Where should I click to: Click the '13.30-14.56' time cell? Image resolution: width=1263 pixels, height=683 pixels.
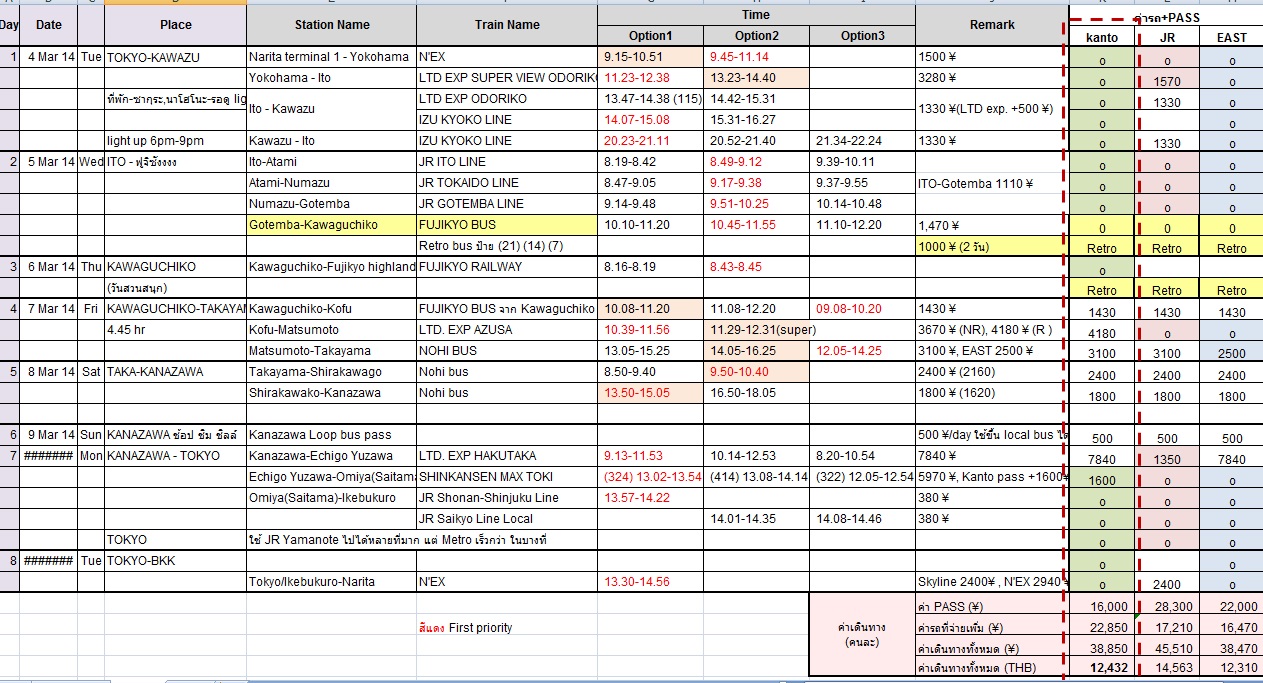click(651, 582)
